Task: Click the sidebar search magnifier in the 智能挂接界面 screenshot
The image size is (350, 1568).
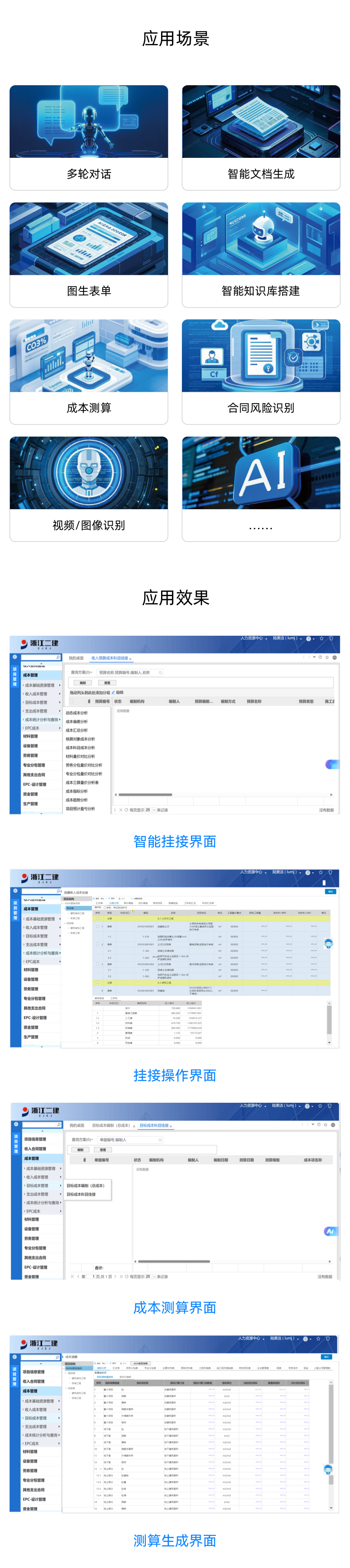Action: point(58,657)
